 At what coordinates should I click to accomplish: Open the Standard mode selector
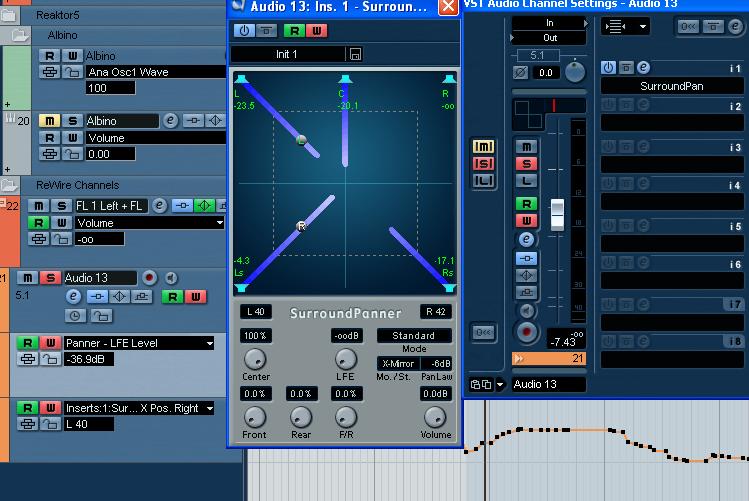coord(414,335)
